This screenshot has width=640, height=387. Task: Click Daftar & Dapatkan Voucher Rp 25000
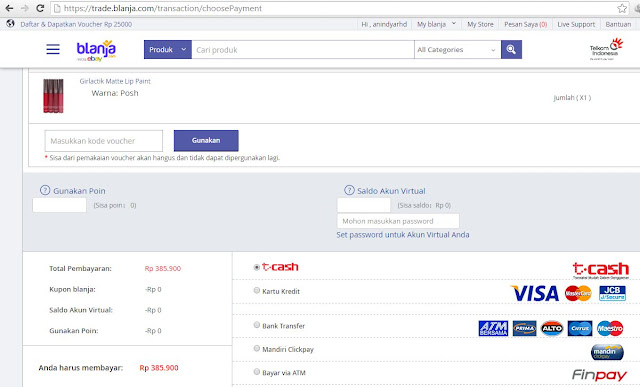click(x=76, y=24)
